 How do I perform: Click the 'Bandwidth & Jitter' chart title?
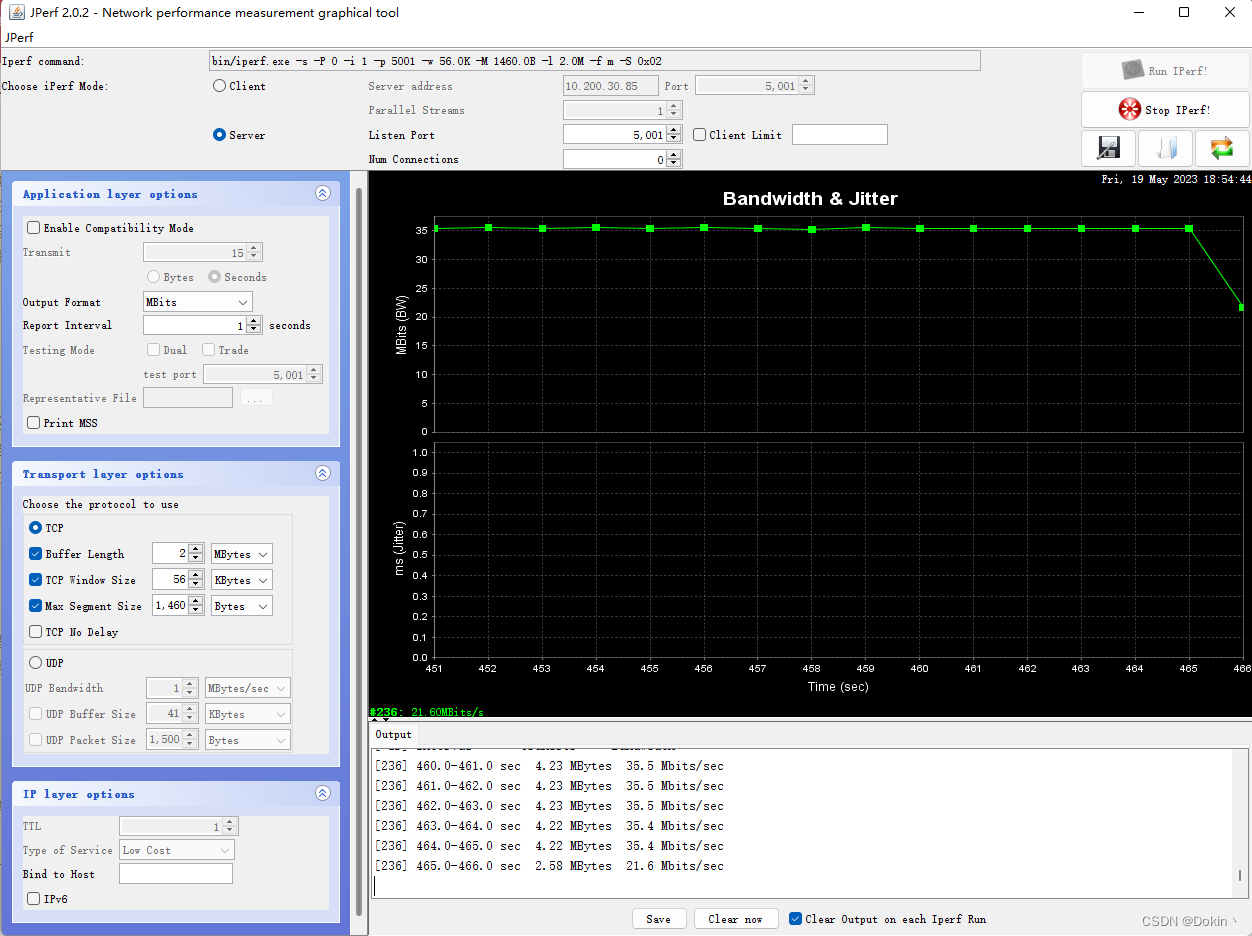(810, 199)
